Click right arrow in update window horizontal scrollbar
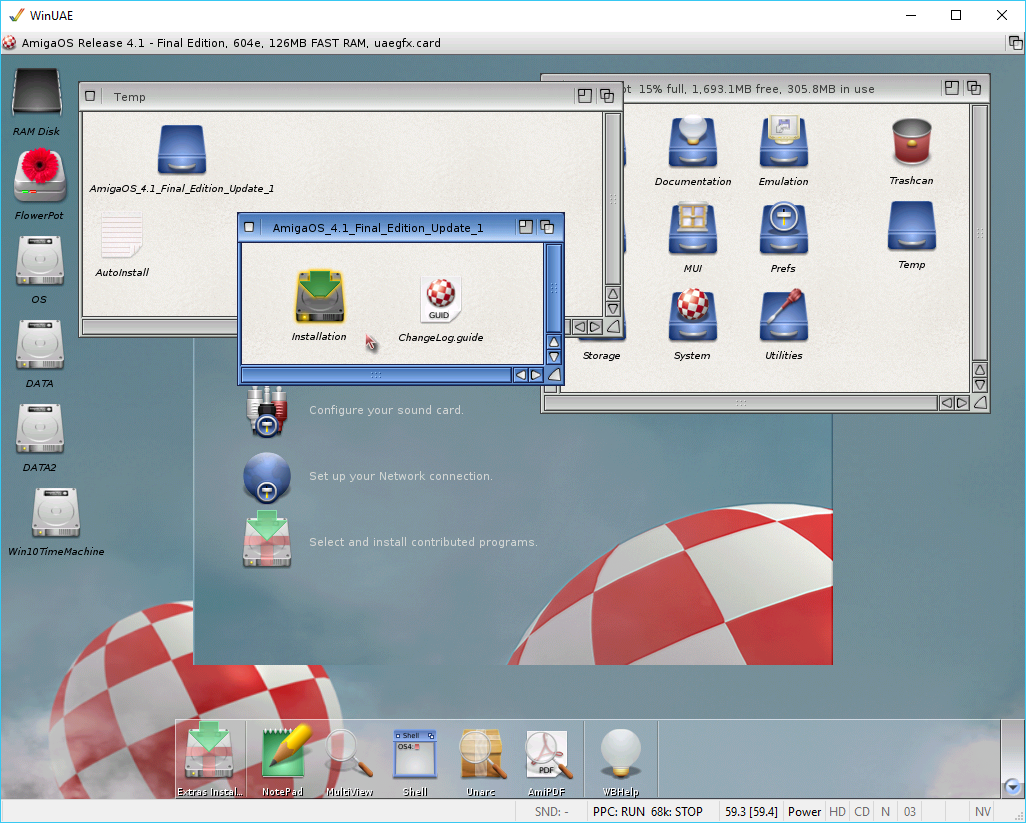1026x823 pixels. pyautogui.click(x=536, y=375)
